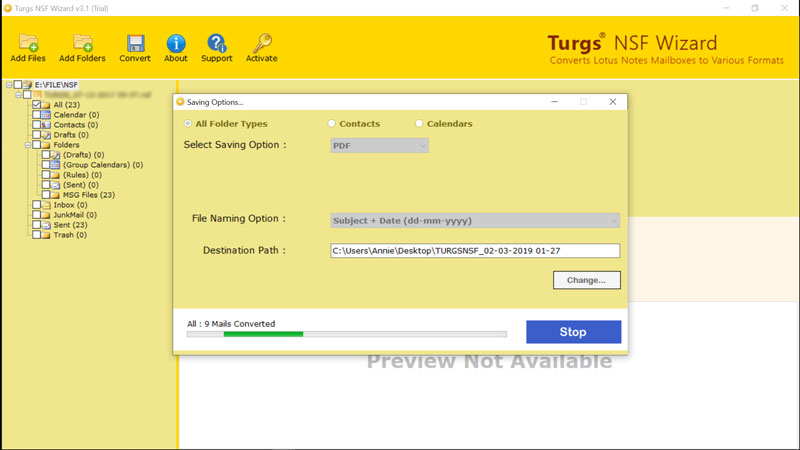
Task: Click the Change... button
Action: pyautogui.click(x=587, y=280)
